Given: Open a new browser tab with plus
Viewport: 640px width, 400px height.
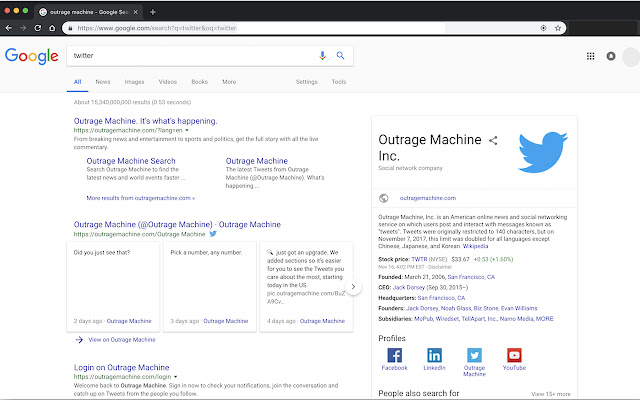Looking at the screenshot, I should 153,12.
